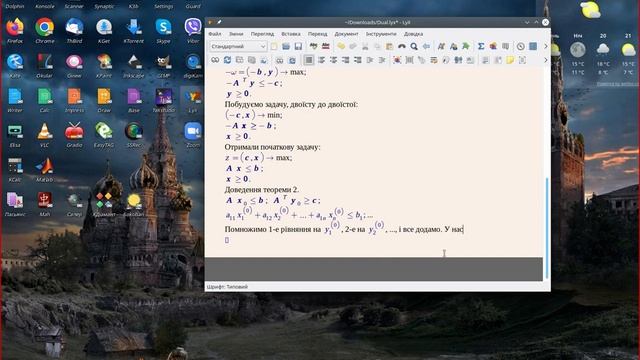Click the New document toolbar icon

[x=274, y=47]
